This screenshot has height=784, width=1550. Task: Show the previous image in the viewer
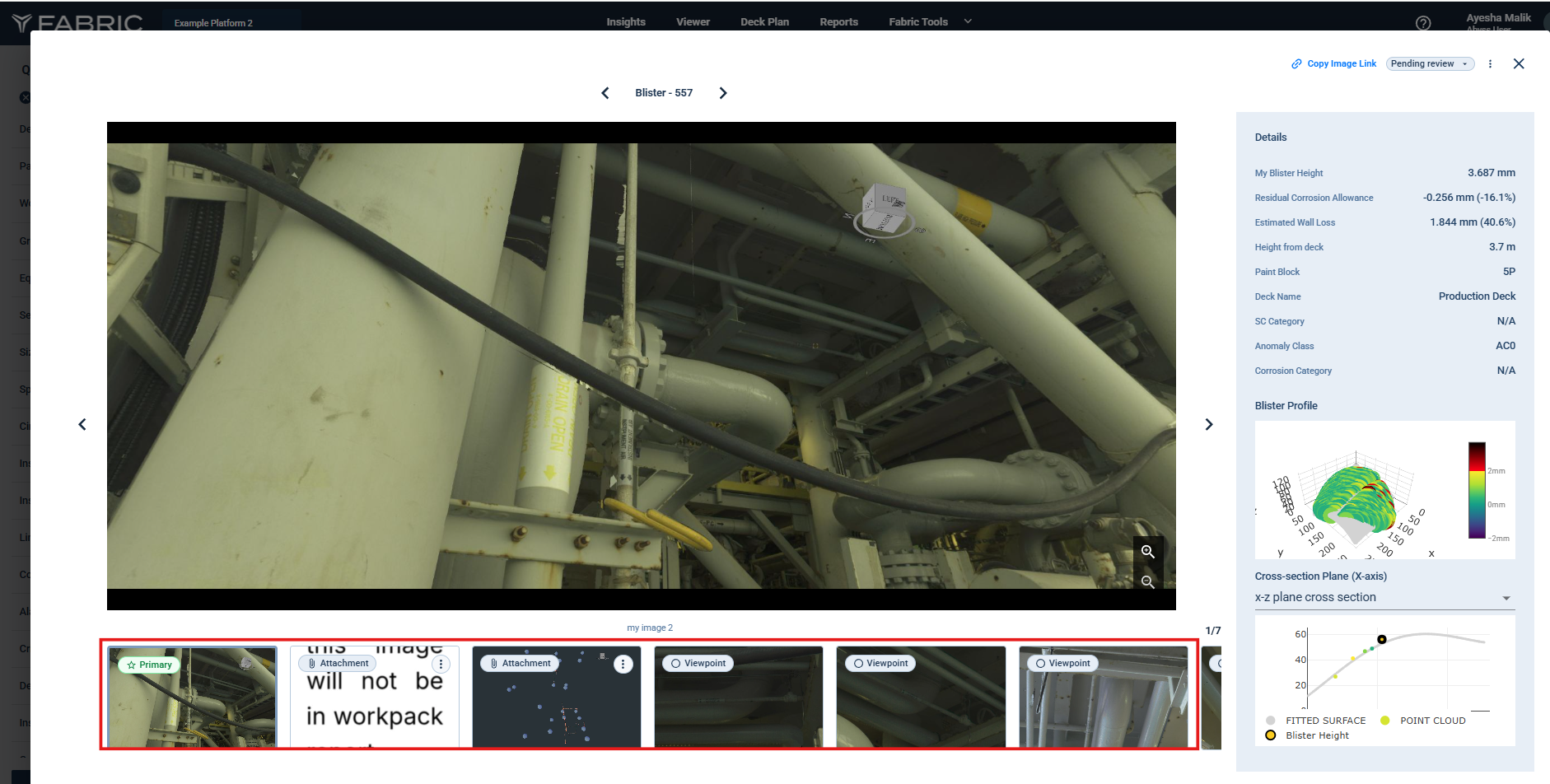click(x=82, y=424)
